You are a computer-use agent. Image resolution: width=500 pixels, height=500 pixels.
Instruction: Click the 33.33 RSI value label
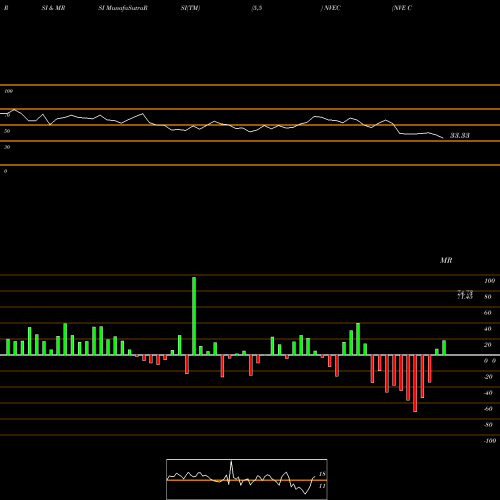tap(460, 135)
